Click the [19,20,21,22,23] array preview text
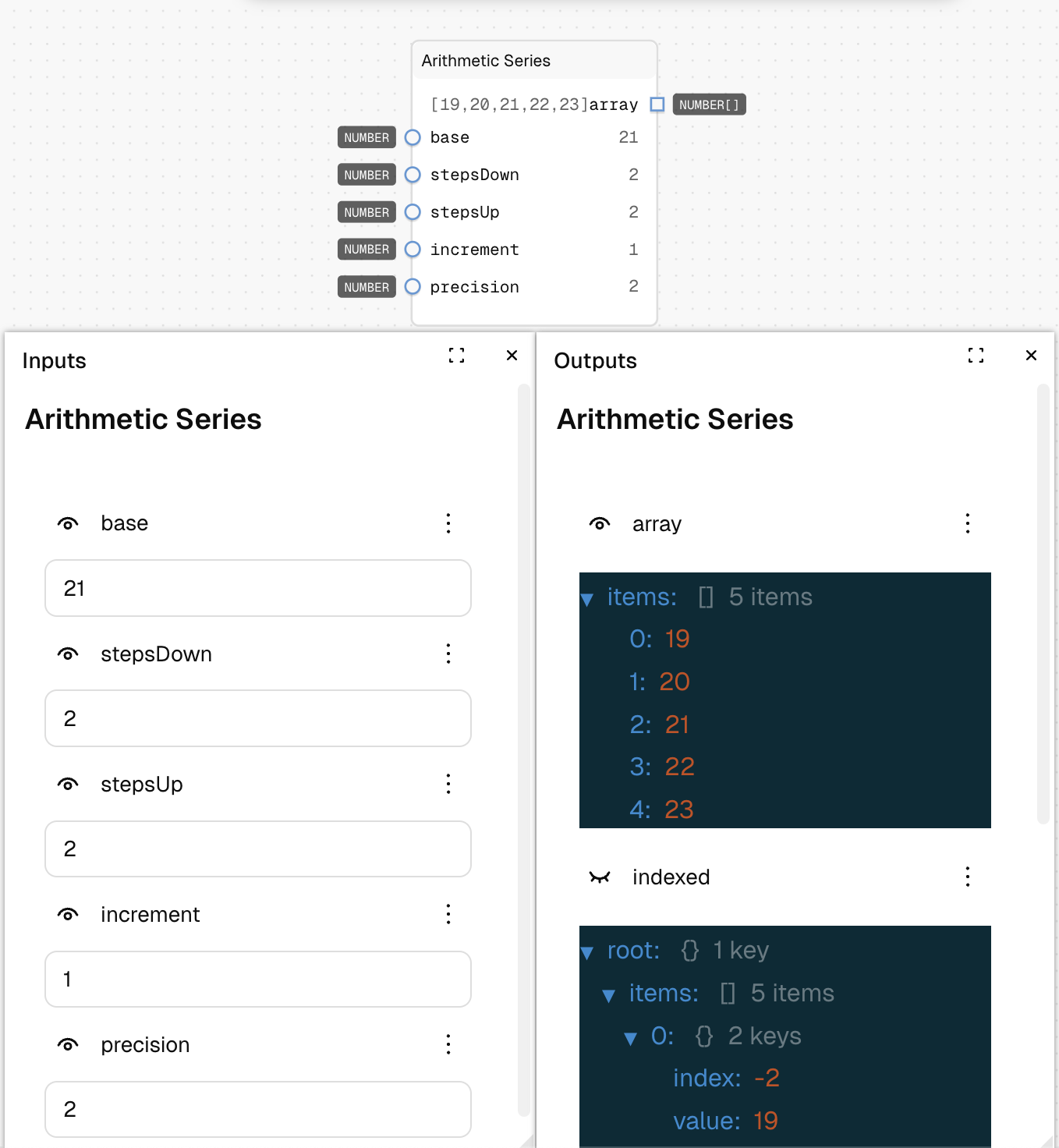1059x1148 pixels. click(509, 105)
